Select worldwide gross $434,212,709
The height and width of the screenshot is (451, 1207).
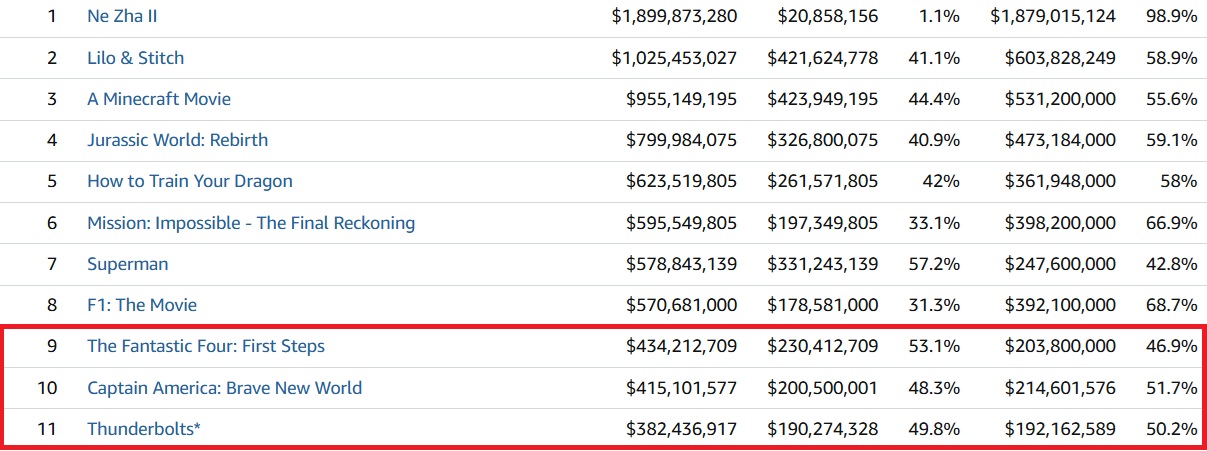click(681, 346)
